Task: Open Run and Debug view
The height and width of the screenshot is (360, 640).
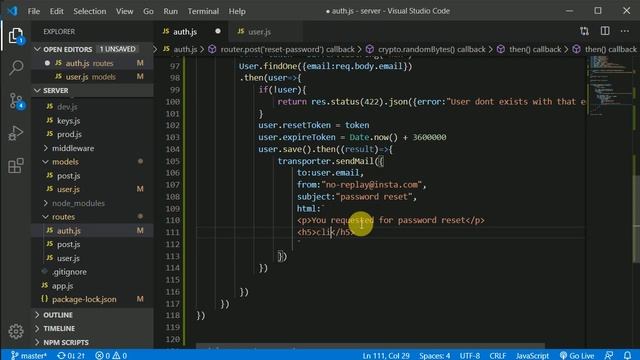Action: 16,133
